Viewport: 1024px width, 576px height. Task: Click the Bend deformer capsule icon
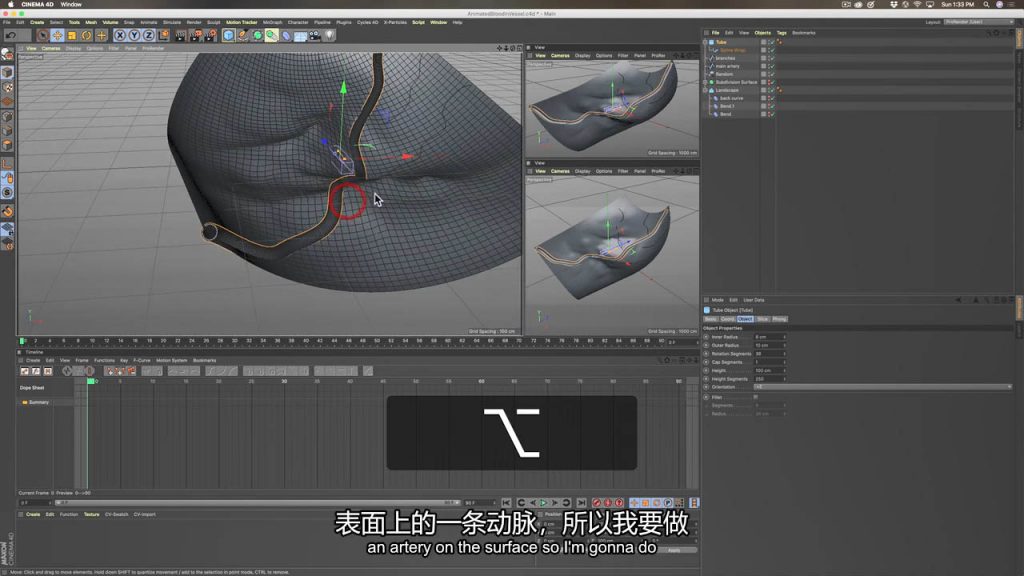286,35
